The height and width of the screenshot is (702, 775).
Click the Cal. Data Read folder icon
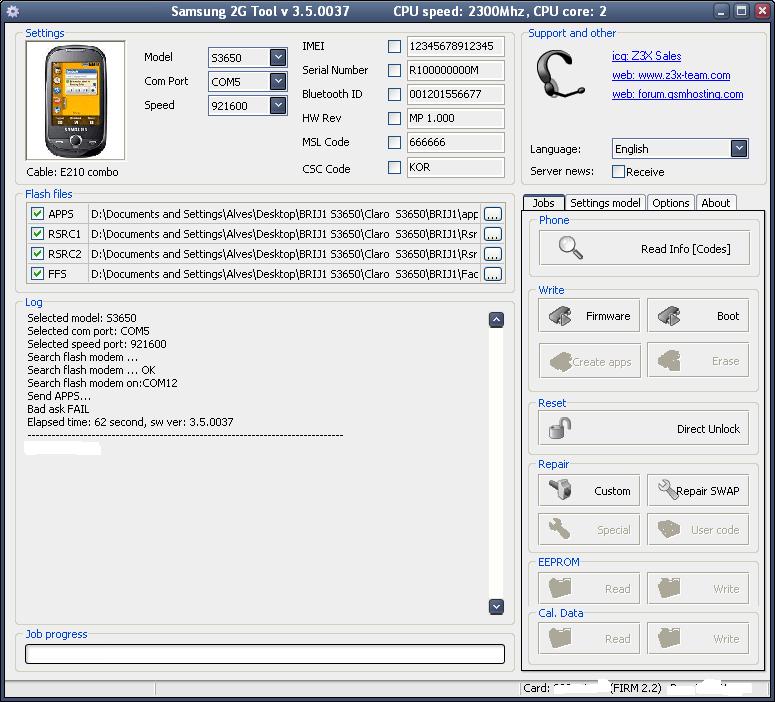coord(560,638)
